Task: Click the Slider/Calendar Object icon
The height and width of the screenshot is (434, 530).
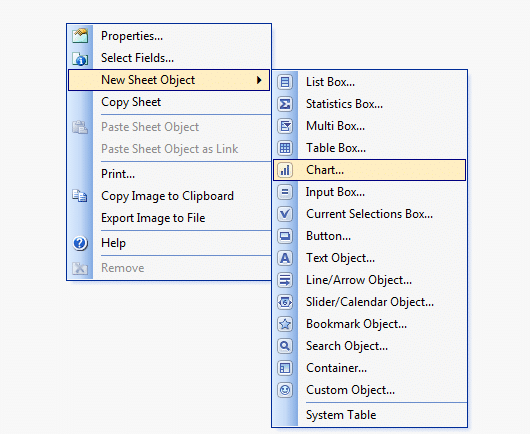Action: pyautogui.click(x=285, y=302)
